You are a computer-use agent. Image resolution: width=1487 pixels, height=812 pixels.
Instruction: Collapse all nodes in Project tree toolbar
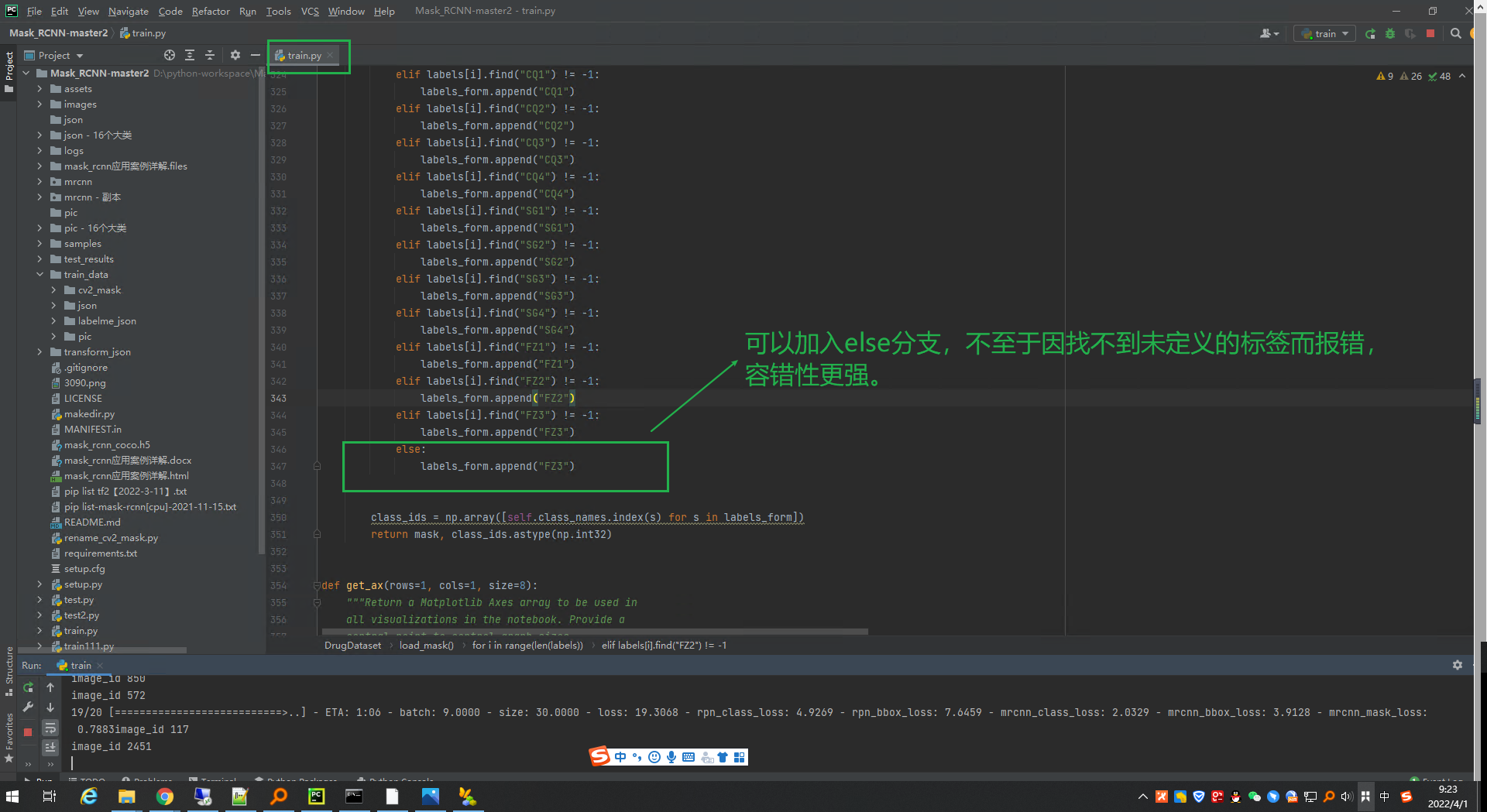pyautogui.click(x=210, y=55)
